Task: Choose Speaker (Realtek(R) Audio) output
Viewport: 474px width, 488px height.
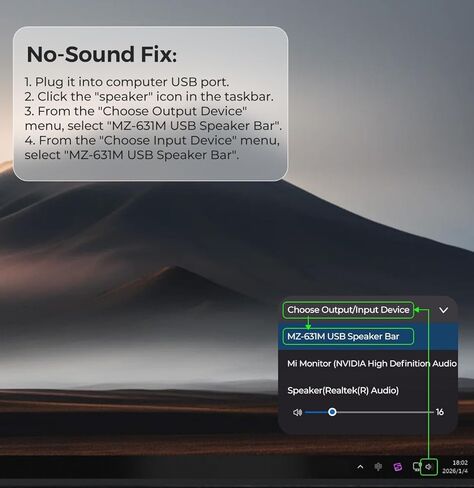Action: point(368,390)
